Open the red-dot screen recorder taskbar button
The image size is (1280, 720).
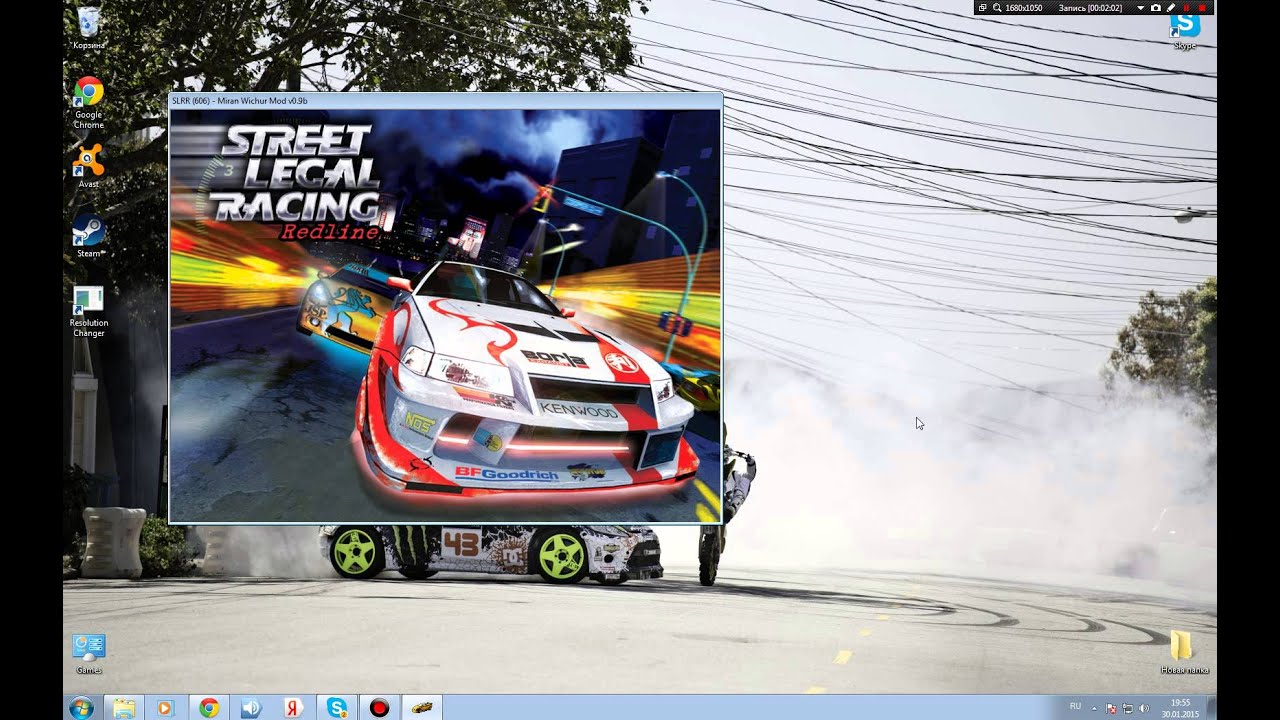379,708
